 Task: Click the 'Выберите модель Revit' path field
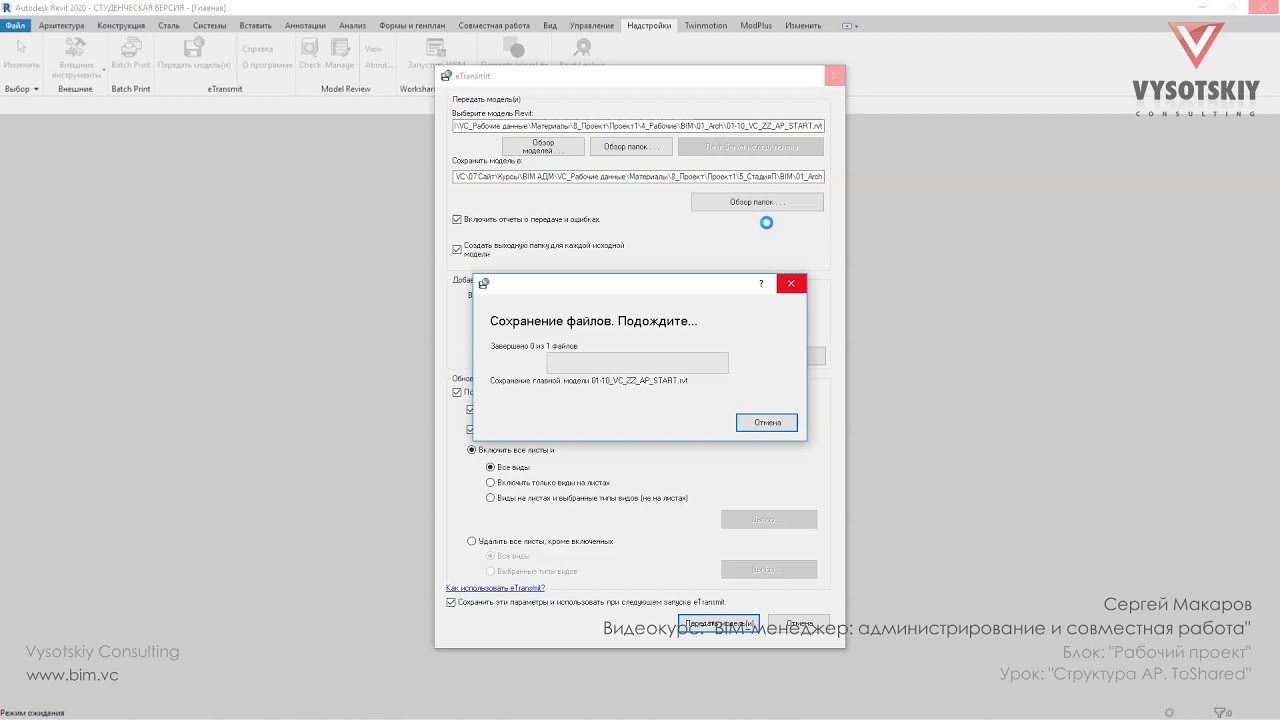638,126
